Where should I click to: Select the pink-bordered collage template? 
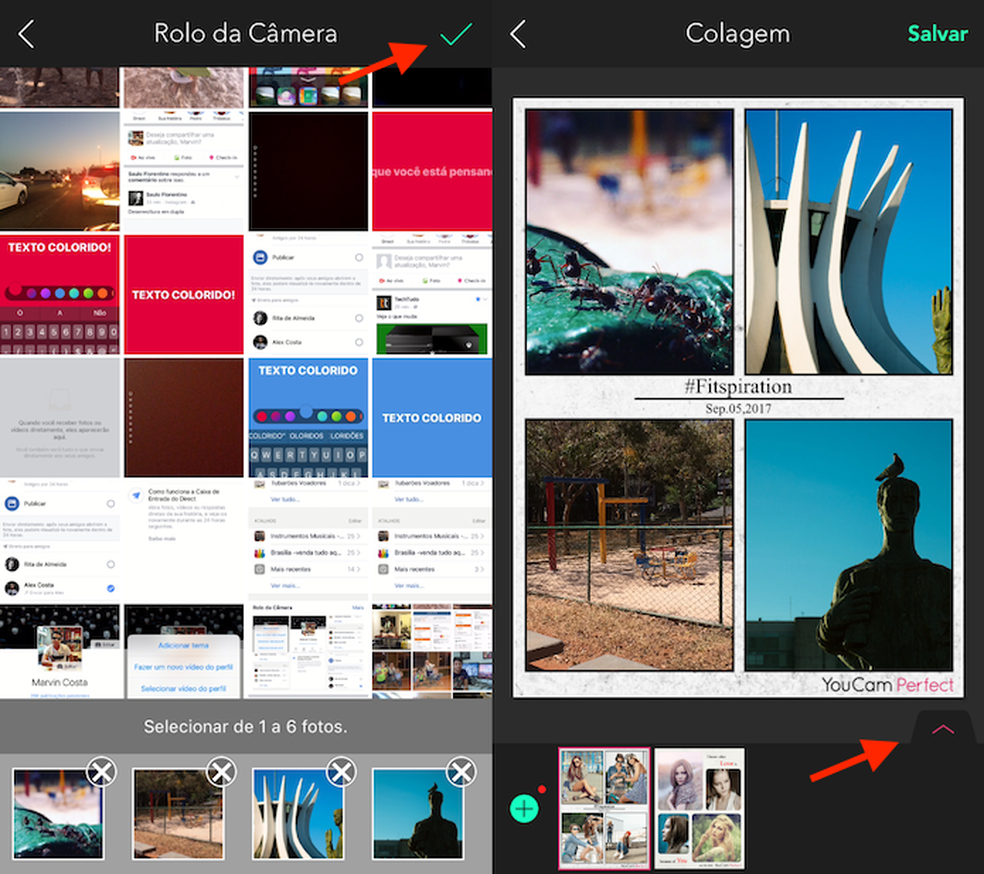click(x=604, y=809)
